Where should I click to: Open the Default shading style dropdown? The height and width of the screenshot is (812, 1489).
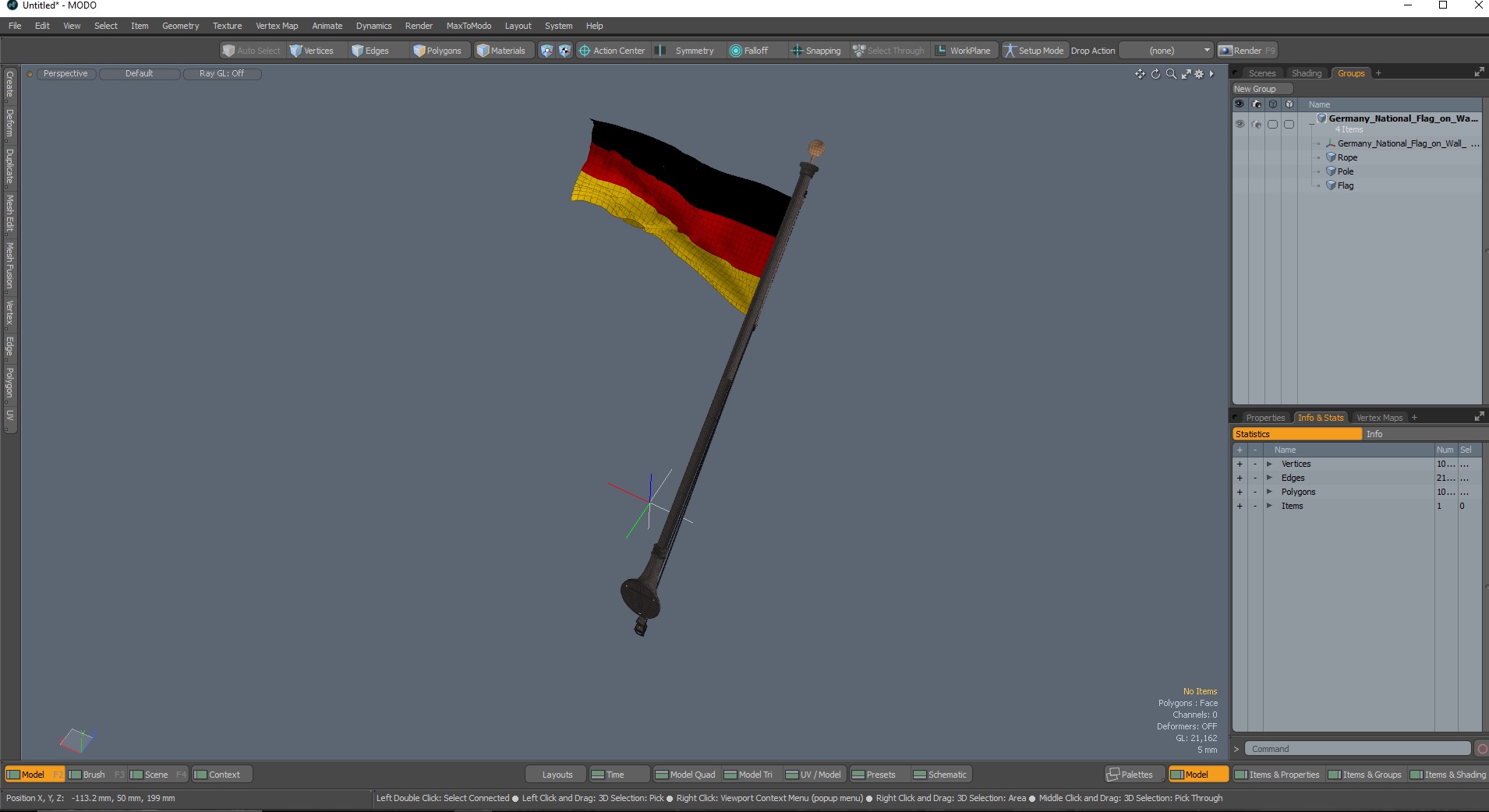pos(140,73)
